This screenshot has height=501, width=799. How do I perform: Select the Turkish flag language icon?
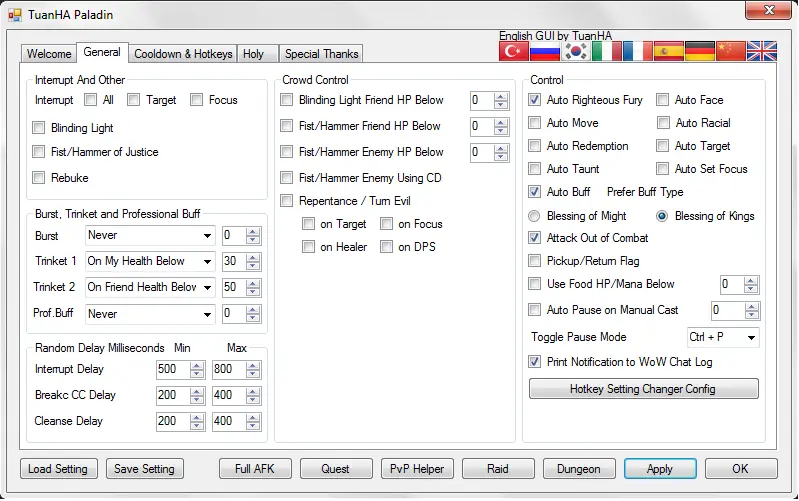coord(514,51)
